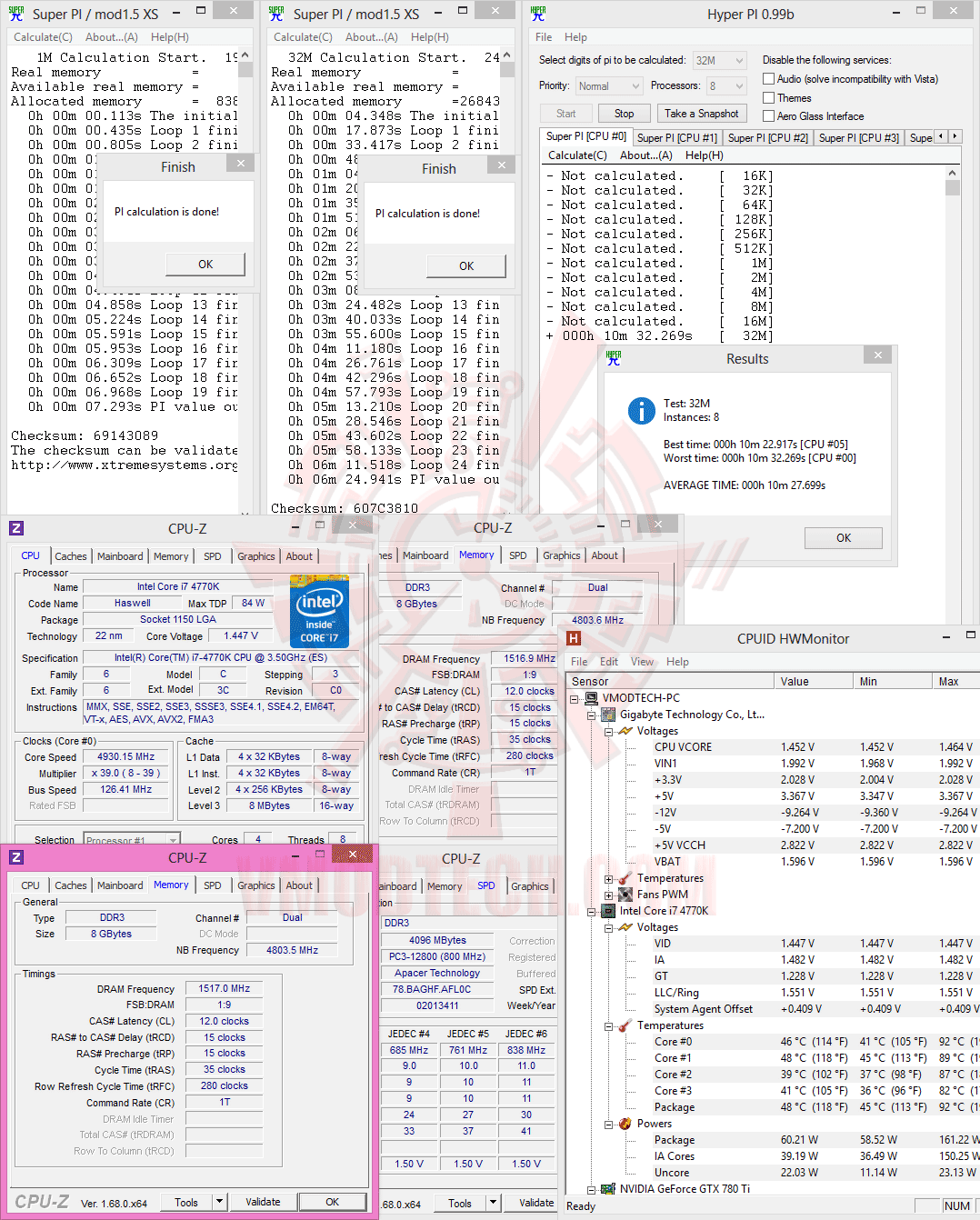Click the Hyper PI results scrollbar up arrow
The image size is (980, 1220).
[952, 173]
